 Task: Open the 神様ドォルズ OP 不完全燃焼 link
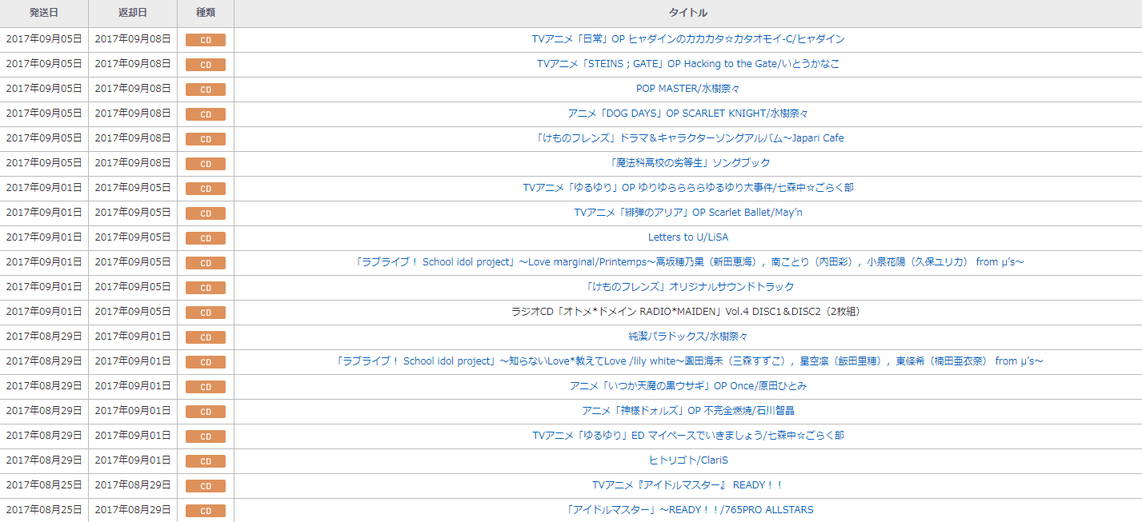(x=688, y=411)
